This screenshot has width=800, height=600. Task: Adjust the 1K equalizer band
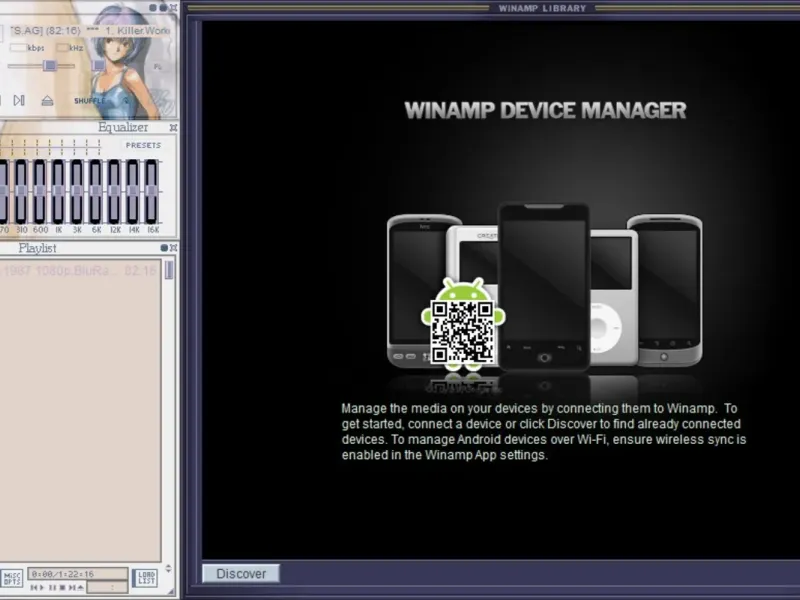(x=58, y=191)
